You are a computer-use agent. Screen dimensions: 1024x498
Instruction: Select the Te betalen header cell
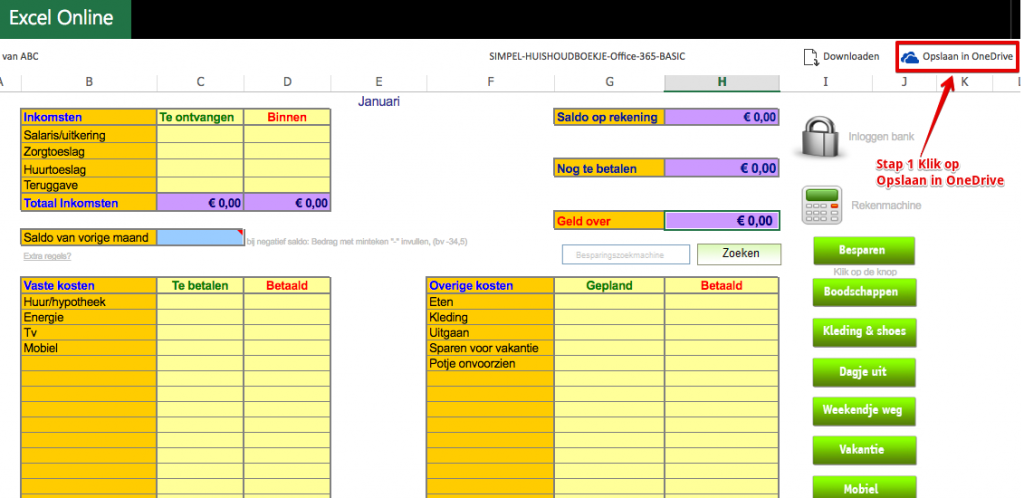point(200,286)
